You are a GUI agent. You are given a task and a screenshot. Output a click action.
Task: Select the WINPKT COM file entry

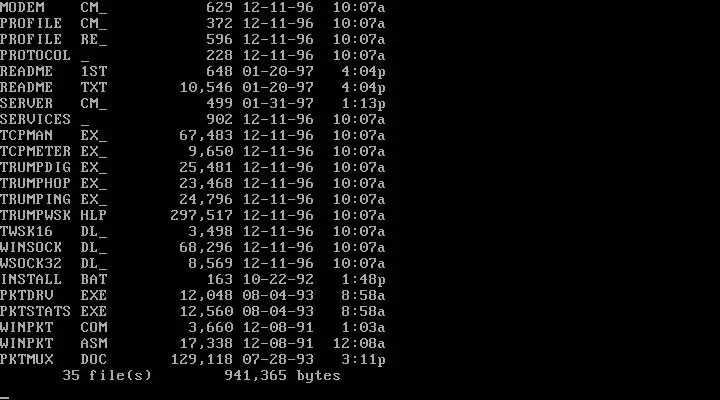point(192,327)
